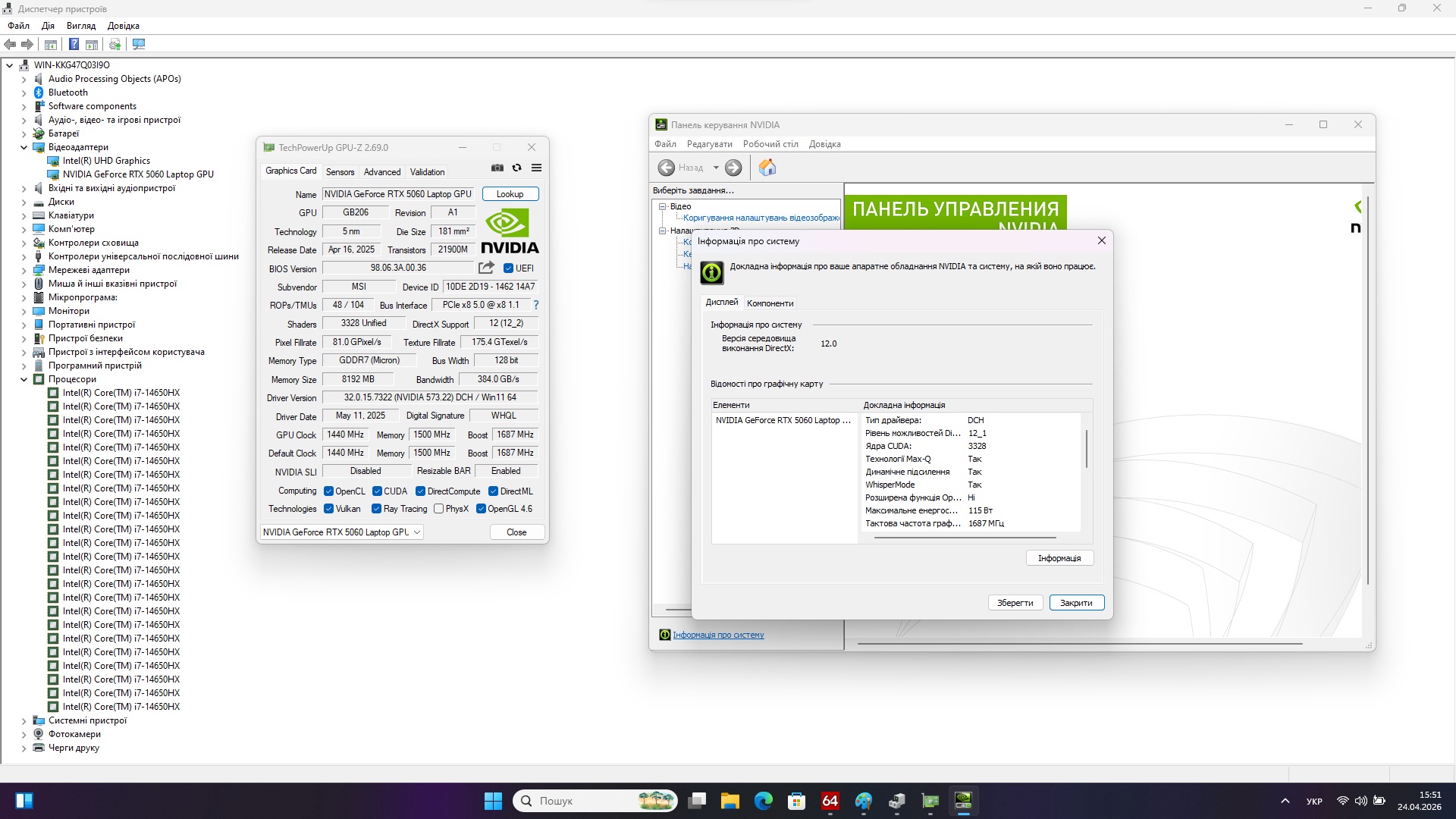Click the Bus Interface question mark icon
1456x819 pixels.
coord(535,305)
